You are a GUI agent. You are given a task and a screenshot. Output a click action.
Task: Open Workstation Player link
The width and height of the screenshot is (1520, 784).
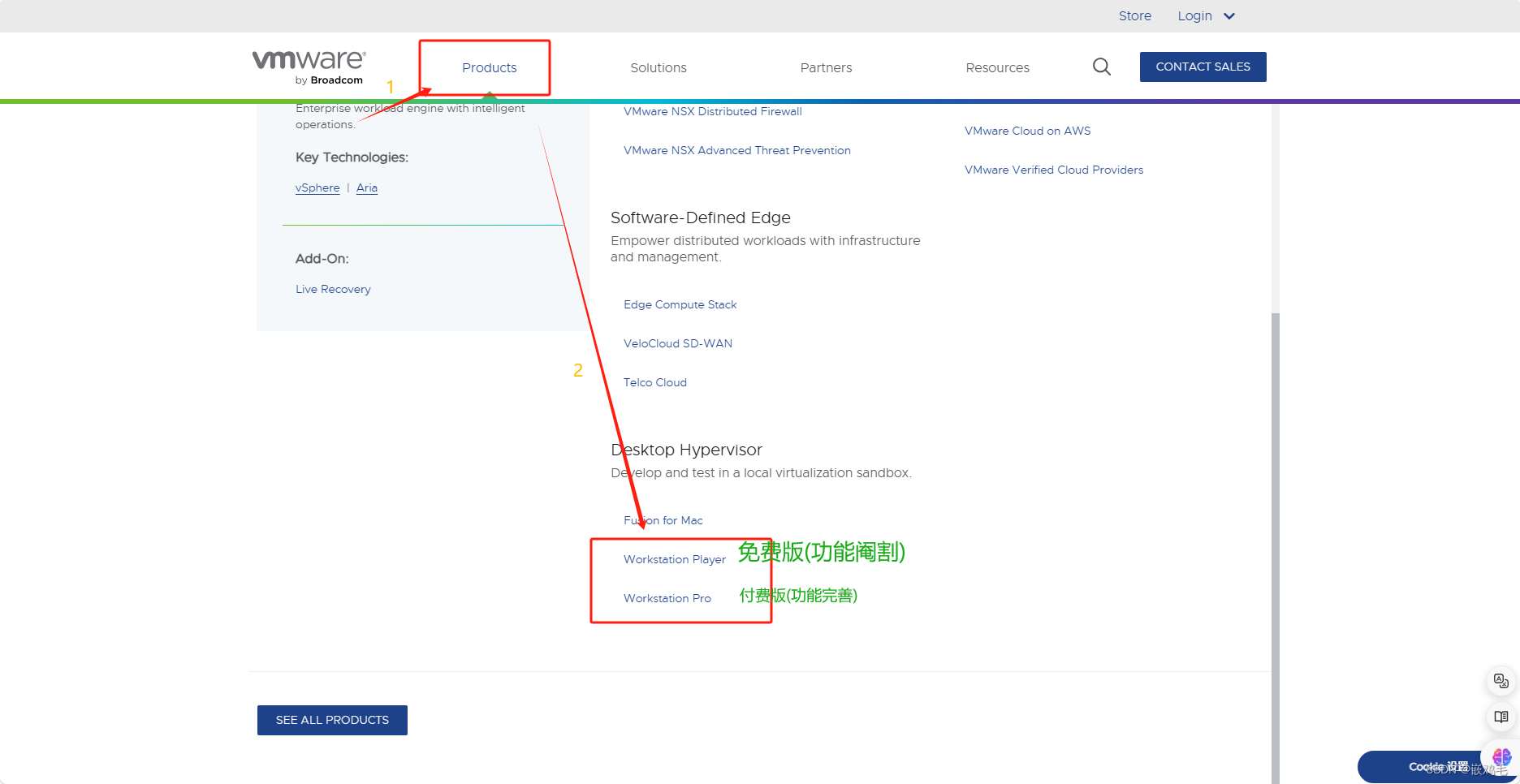(675, 559)
